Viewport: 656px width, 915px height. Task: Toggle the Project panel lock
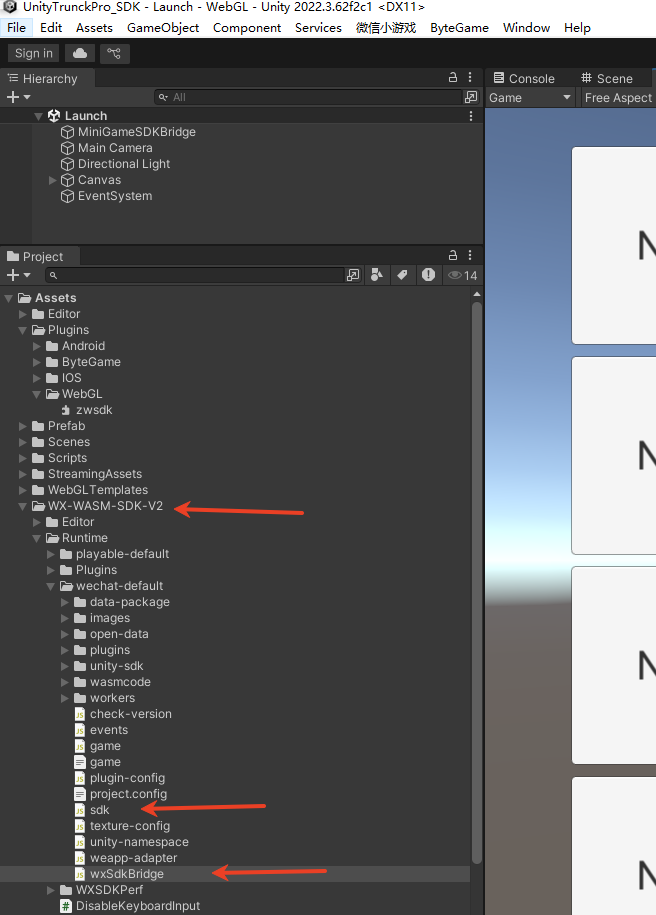click(453, 256)
